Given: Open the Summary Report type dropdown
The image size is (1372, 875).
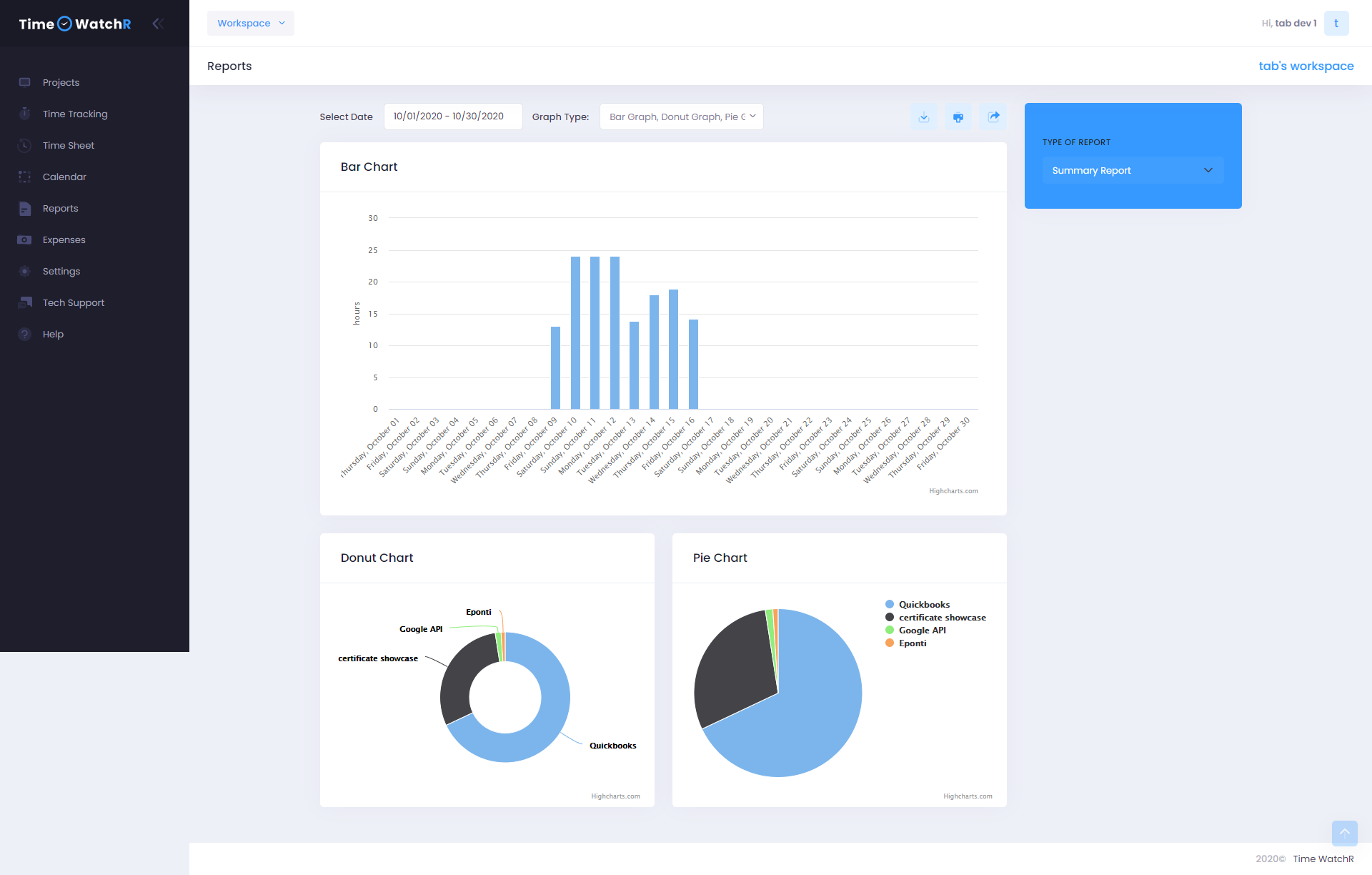Looking at the screenshot, I should click(1133, 170).
